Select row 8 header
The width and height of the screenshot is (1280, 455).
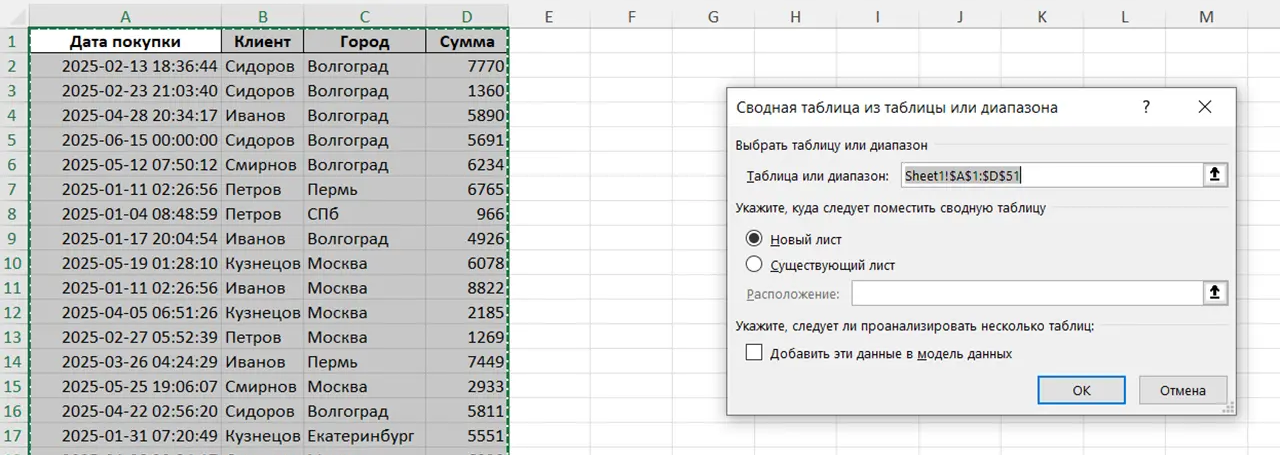(14, 214)
